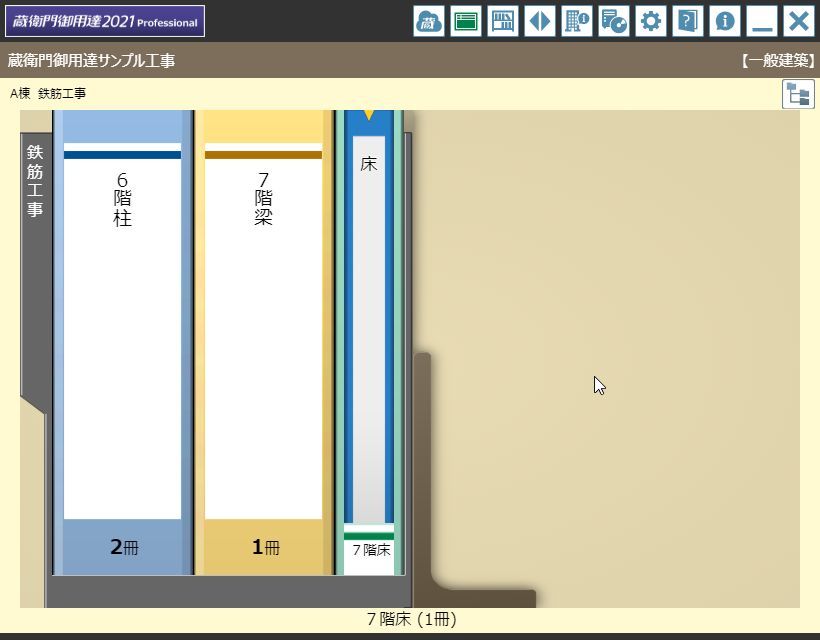
Task: Click the 7階床 label on binder bottom
Action: [370, 550]
